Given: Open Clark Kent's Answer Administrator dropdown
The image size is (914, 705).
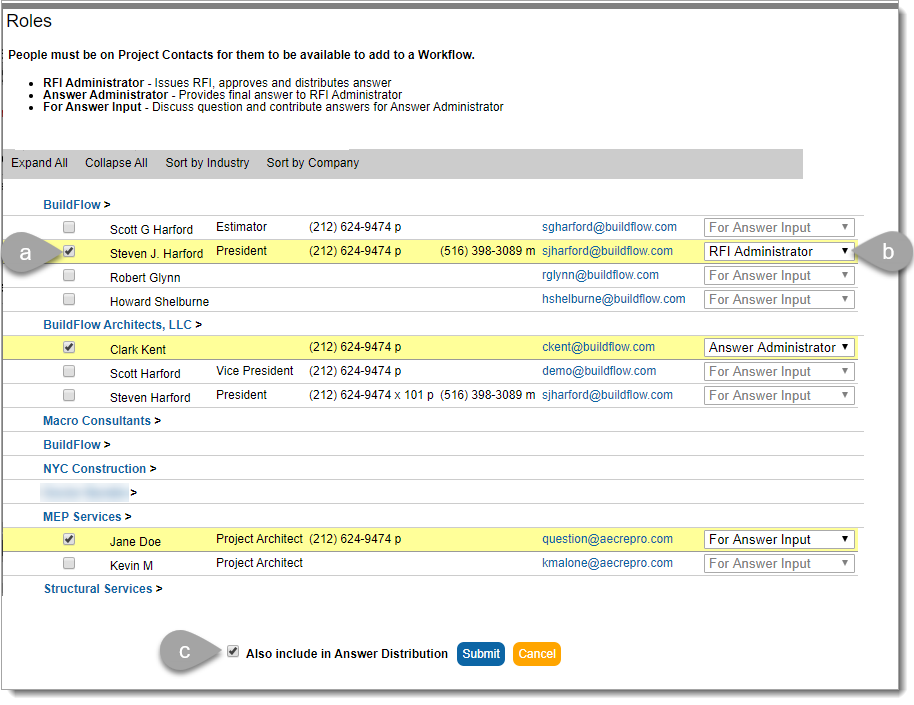Looking at the screenshot, I should (x=778, y=347).
